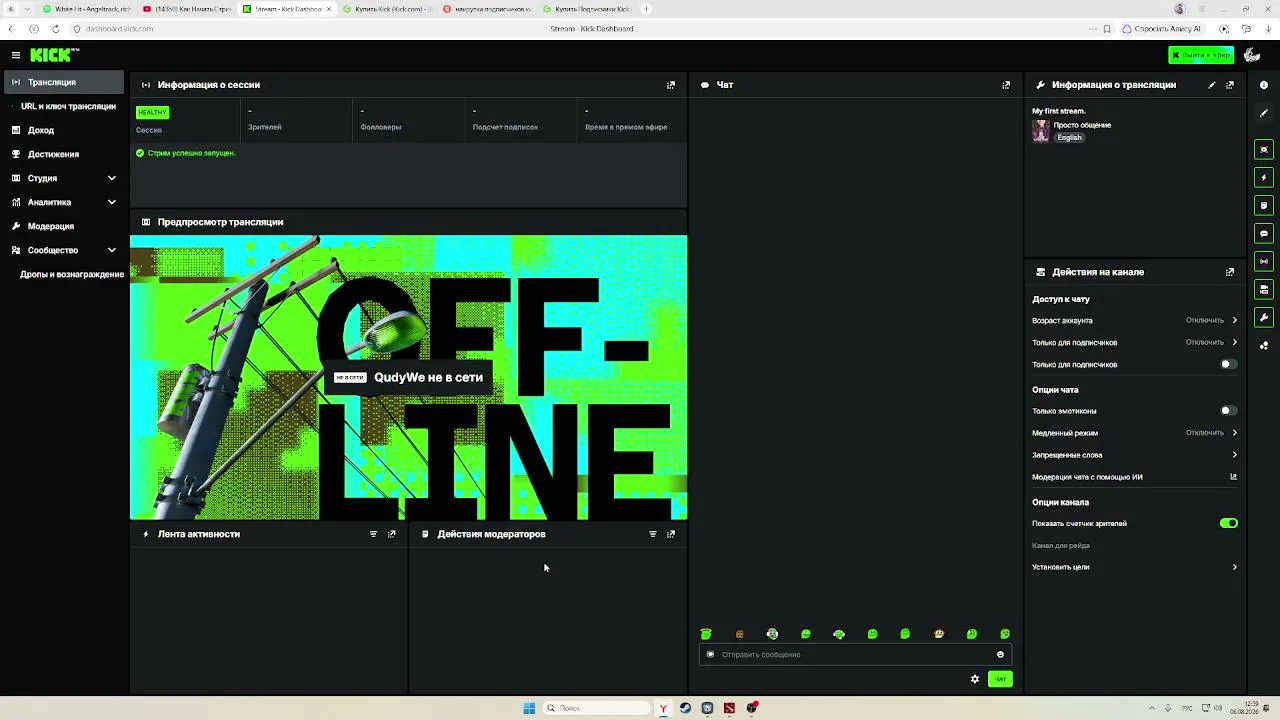Viewport: 1280px width, 720px height.
Task: Pop out the Информация о трансляции panel
Action: (x=1230, y=85)
